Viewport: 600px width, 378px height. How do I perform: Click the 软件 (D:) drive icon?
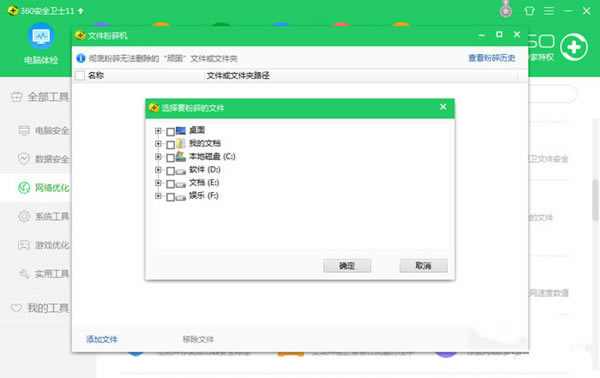(181, 171)
